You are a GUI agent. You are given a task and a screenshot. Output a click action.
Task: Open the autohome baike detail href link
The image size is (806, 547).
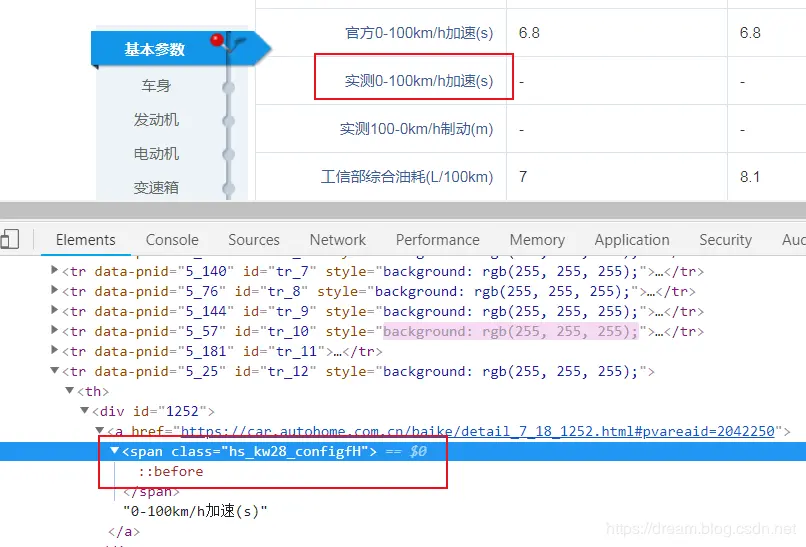(478, 431)
